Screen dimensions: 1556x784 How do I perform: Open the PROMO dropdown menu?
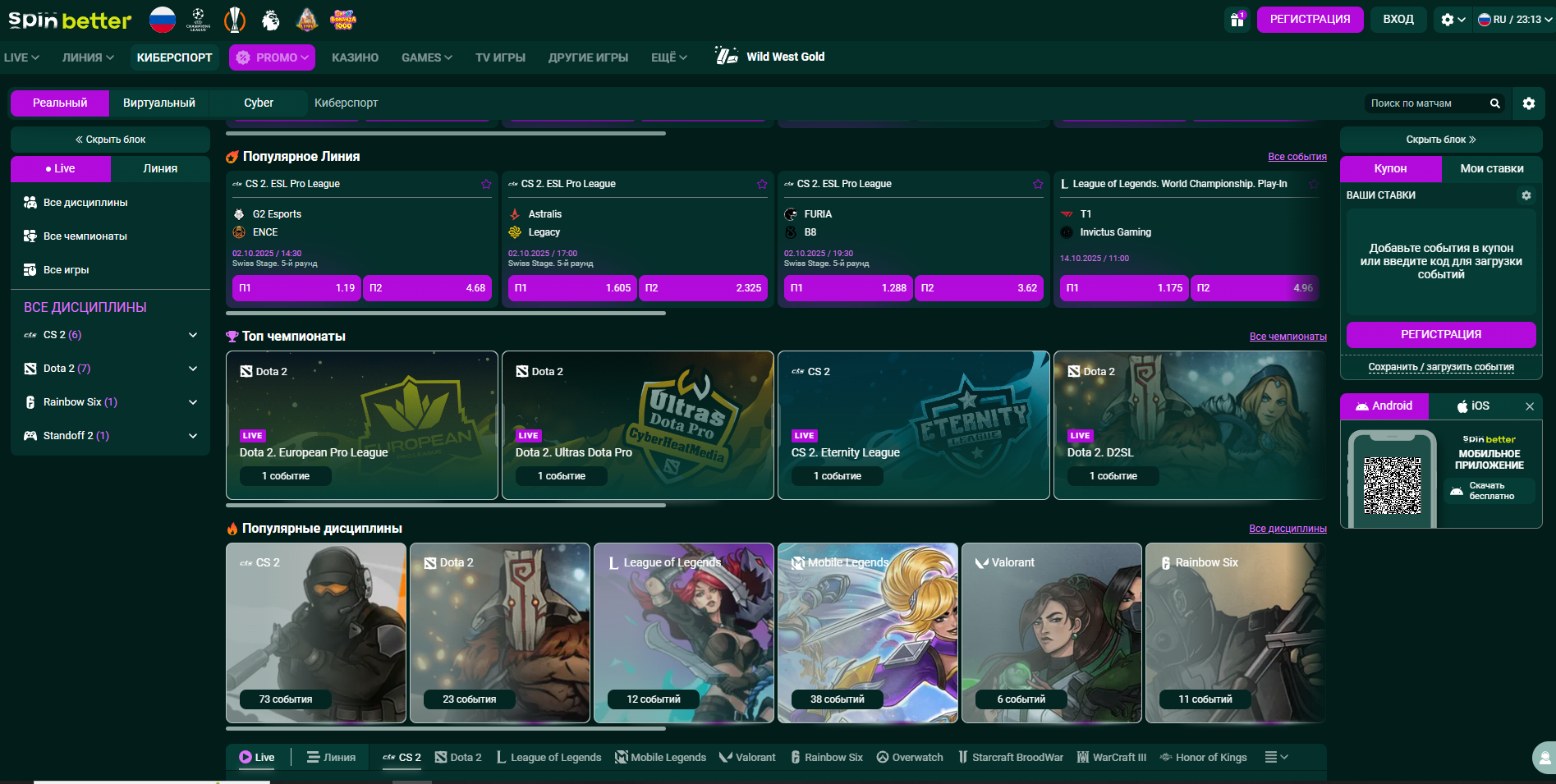[x=272, y=57]
